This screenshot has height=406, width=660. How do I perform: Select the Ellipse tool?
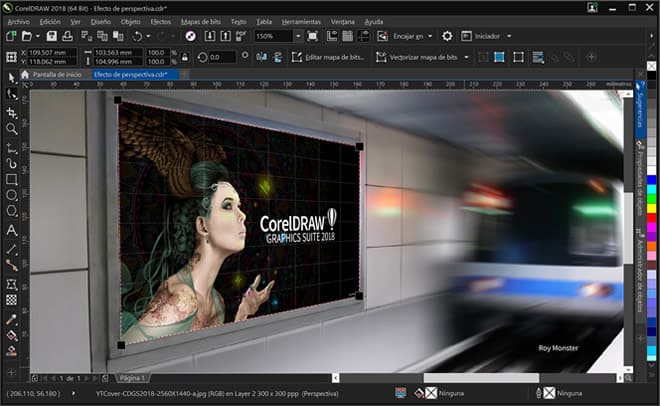pyautogui.click(x=11, y=195)
